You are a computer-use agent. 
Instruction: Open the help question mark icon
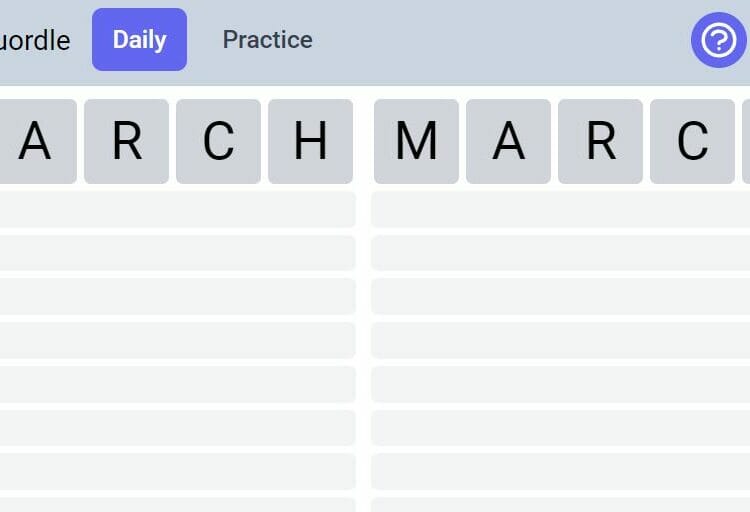coord(718,40)
